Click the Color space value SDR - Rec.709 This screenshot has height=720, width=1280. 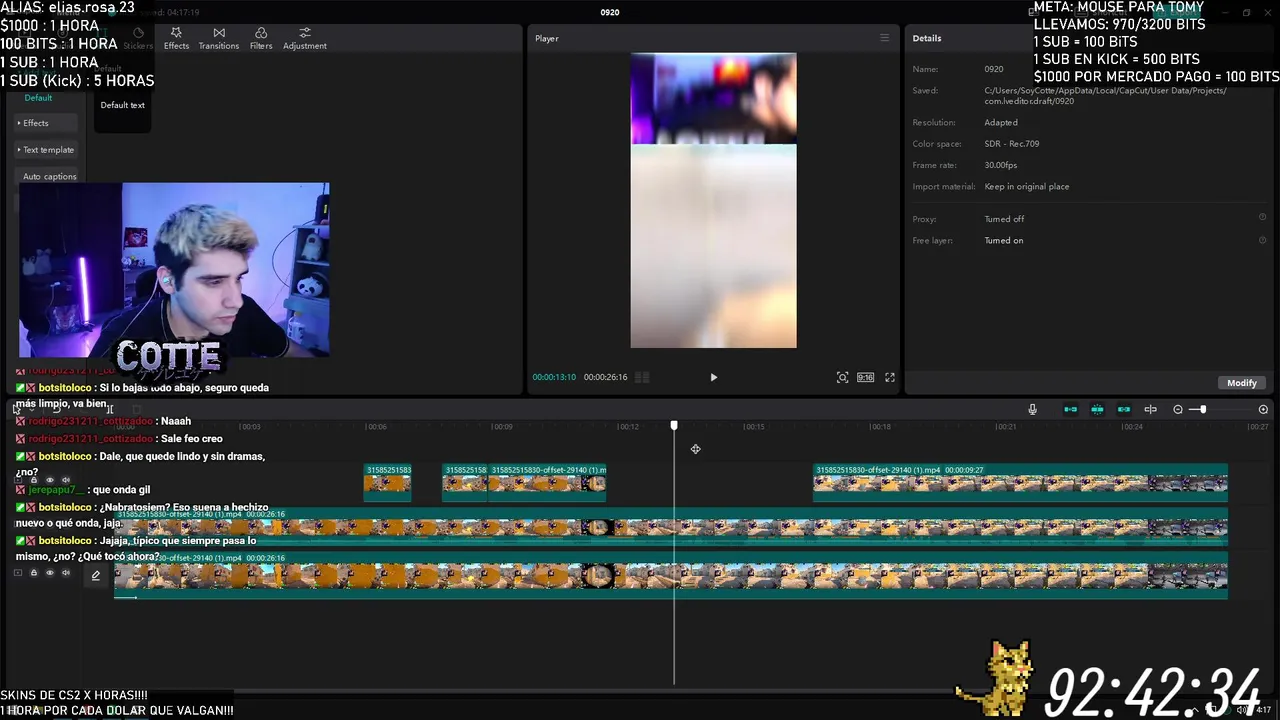point(1011,143)
